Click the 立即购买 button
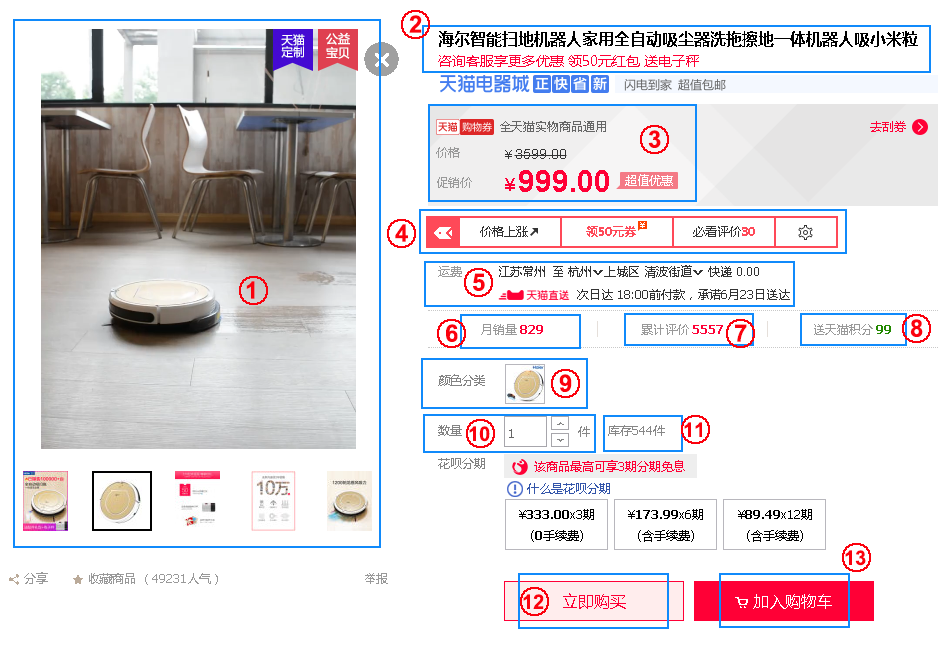The width and height of the screenshot is (947, 648). pyautogui.click(x=594, y=601)
